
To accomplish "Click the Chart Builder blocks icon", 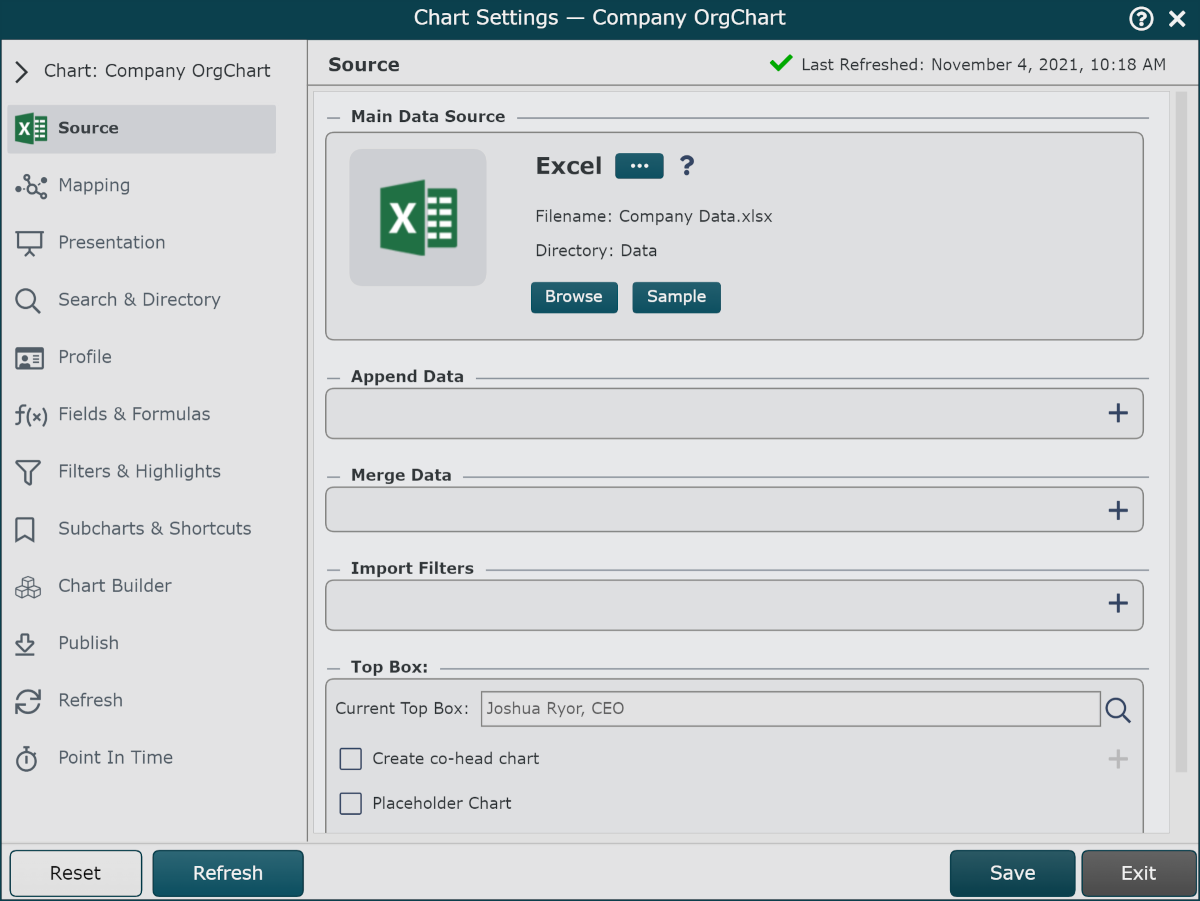I will [28, 587].
